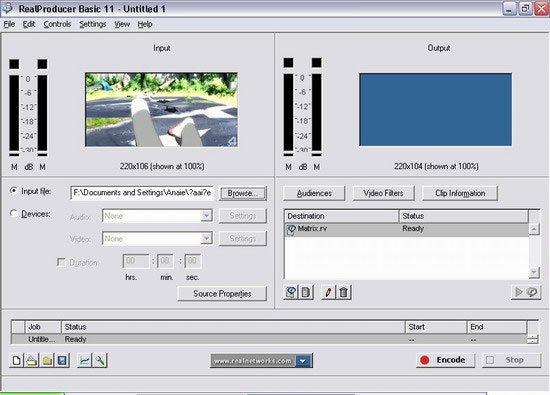Click the Status column header in destination list
Viewport: 550px width, 395px height.
[464, 216]
